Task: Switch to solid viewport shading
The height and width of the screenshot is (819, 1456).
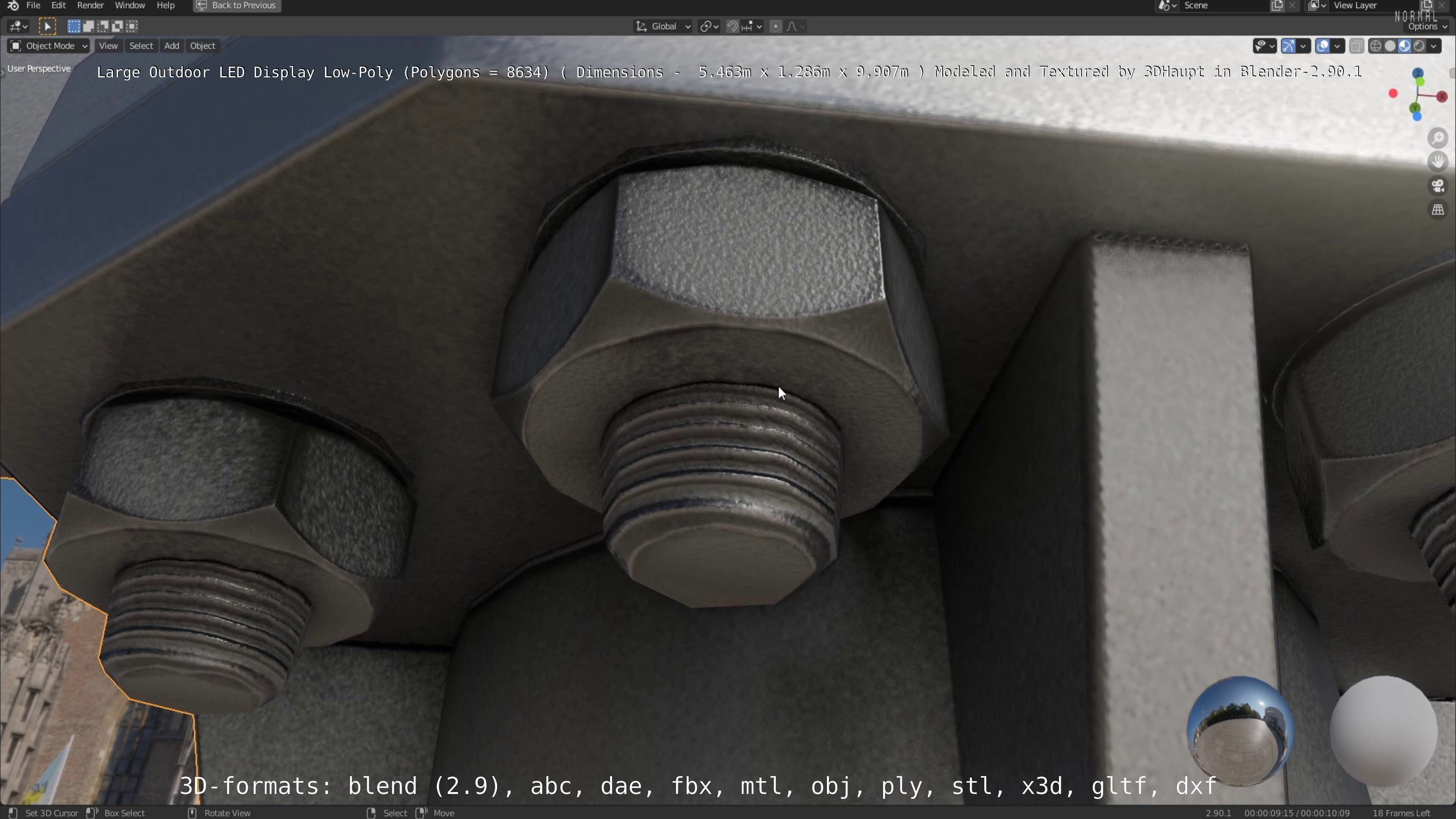Action: [1390, 46]
